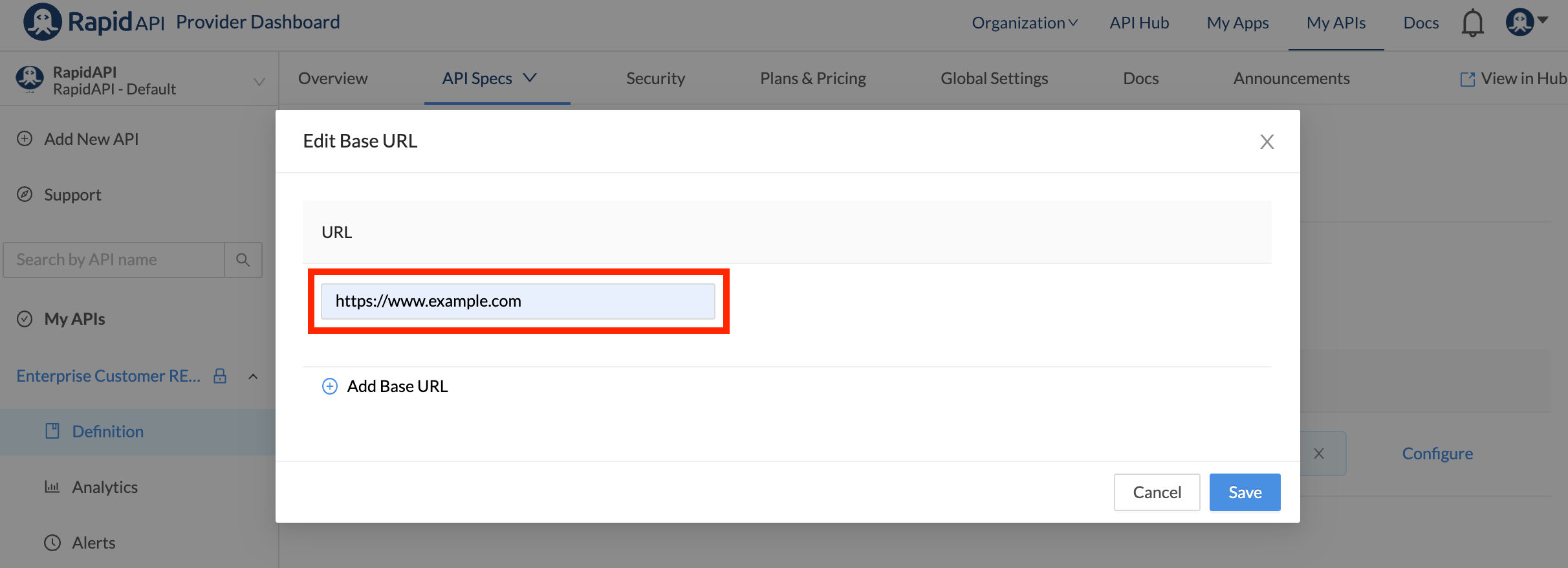The width and height of the screenshot is (1568, 568).
Task: Click the Support compass icon
Action: point(25,195)
